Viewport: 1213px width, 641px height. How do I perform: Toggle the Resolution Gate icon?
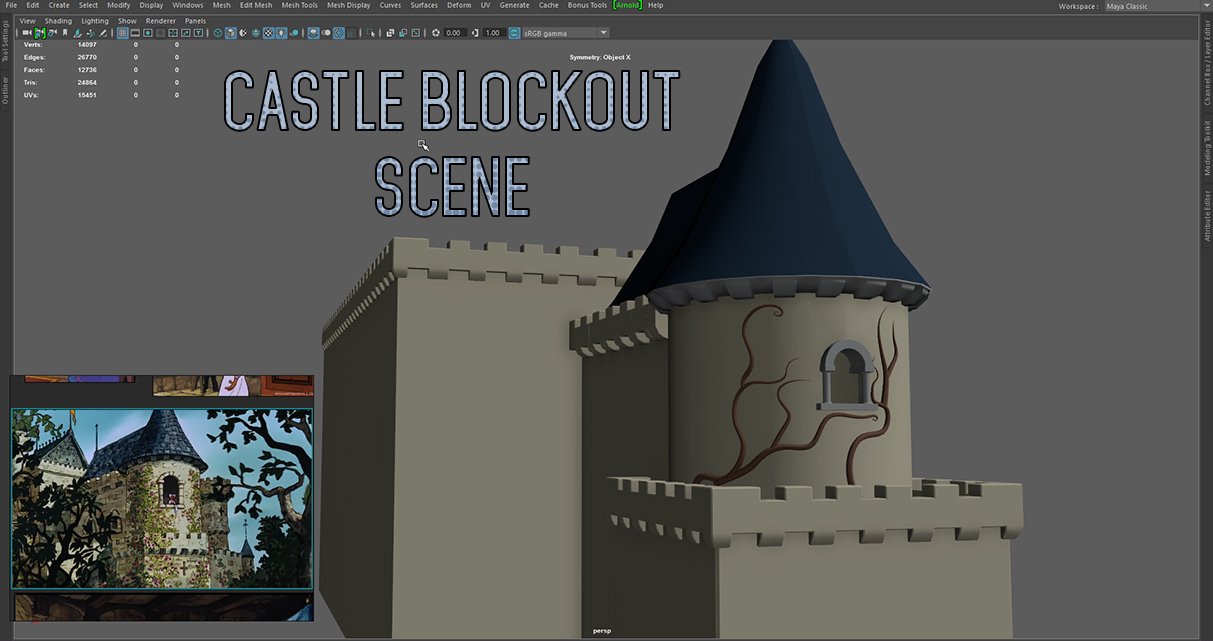click(148, 33)
